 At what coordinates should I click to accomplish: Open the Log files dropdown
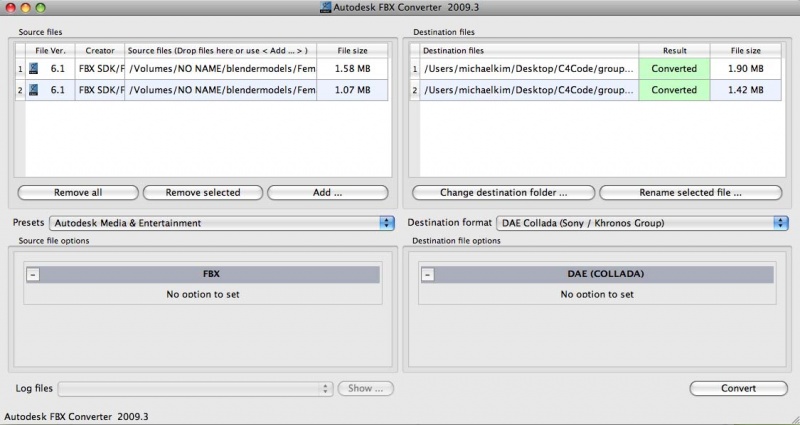point(197,388)
